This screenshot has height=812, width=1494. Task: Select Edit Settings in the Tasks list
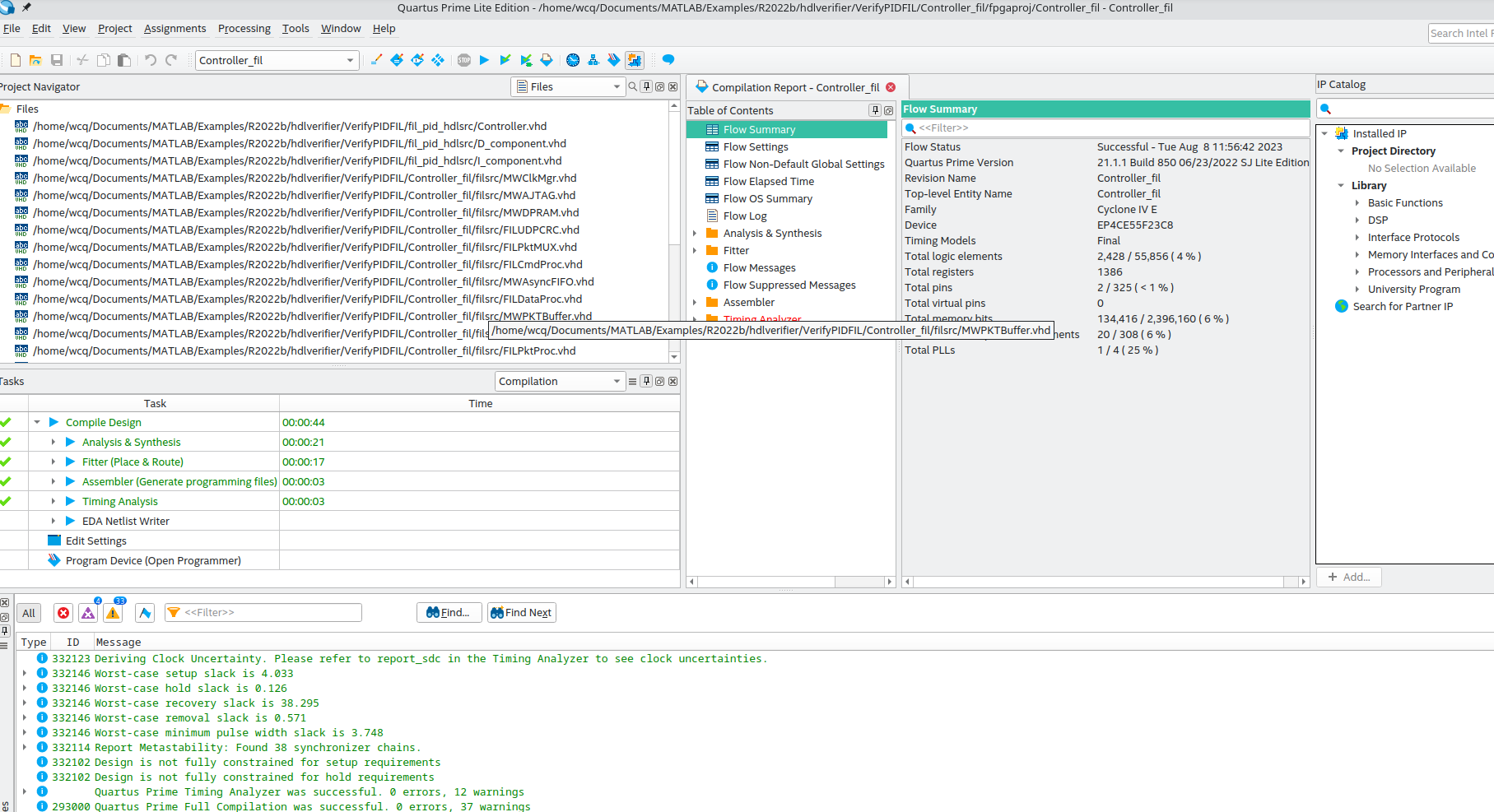96,541
